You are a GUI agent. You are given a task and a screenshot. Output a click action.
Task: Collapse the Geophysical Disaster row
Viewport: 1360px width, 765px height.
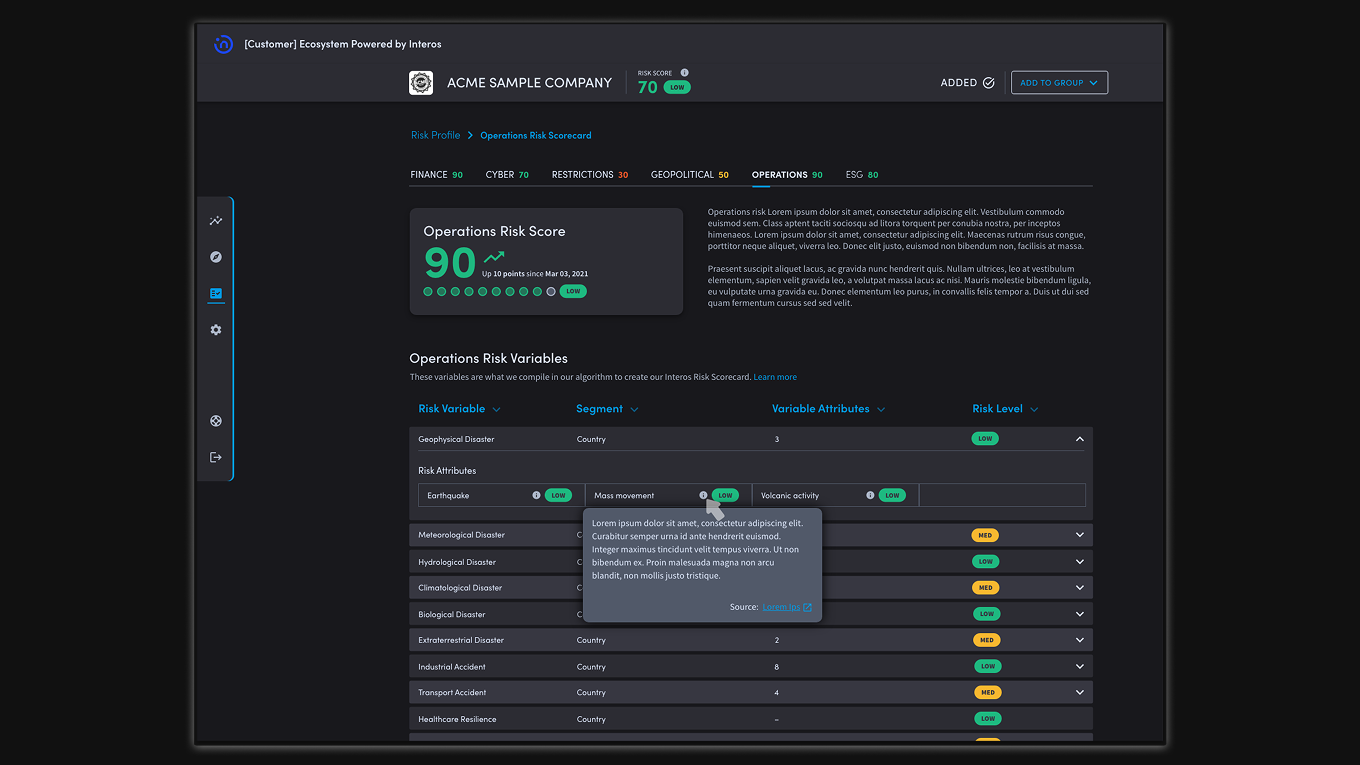pos(1079,439)
